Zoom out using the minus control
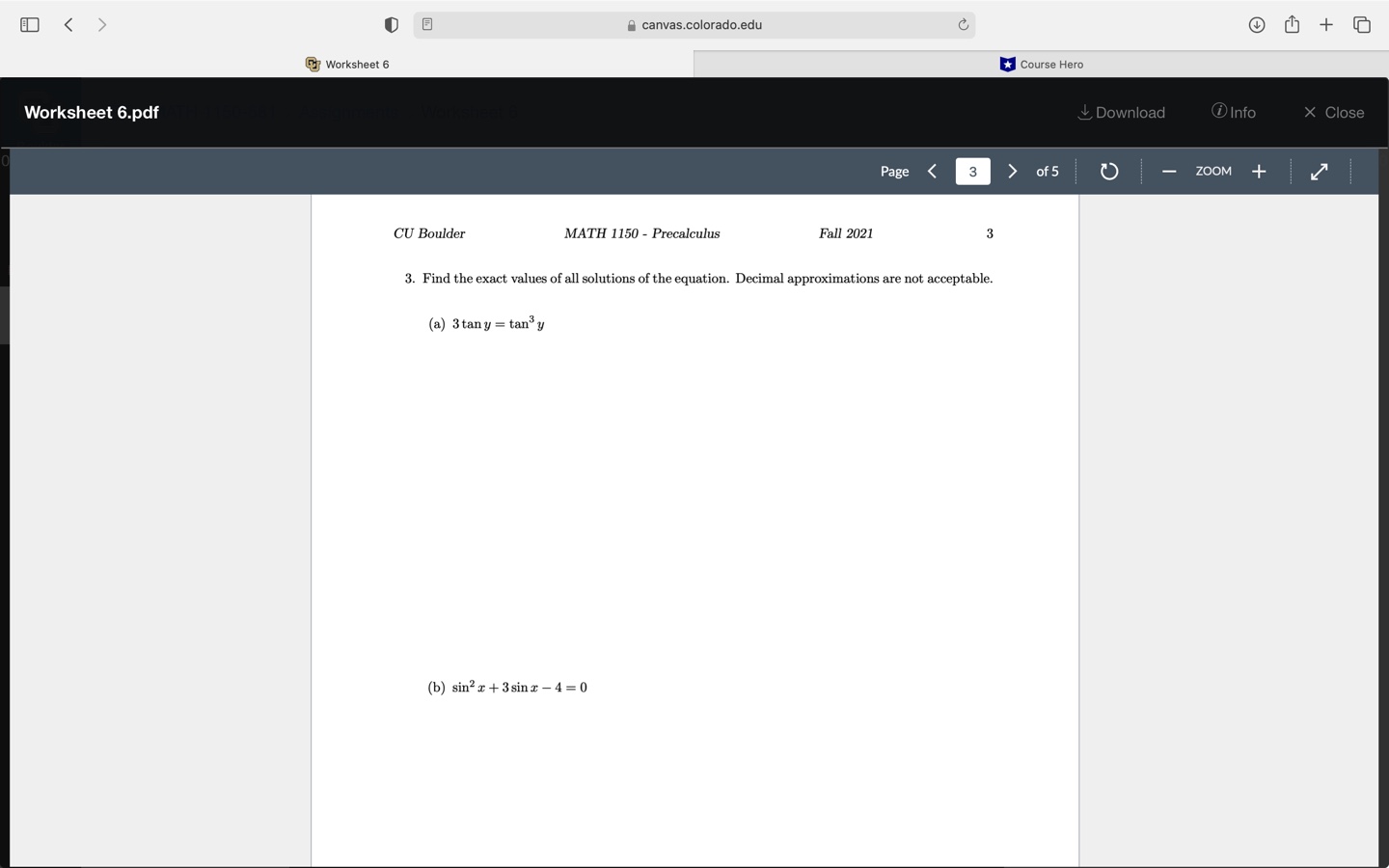The image size is (1389, 868). (x=1169, y=171)
